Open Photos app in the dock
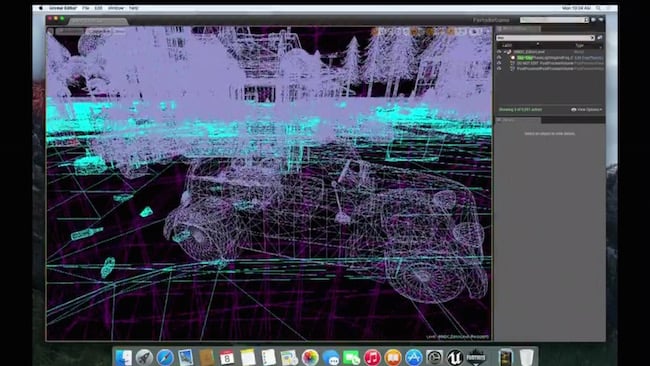The width and height of the screenshot is (650, 366). [310, 357]
